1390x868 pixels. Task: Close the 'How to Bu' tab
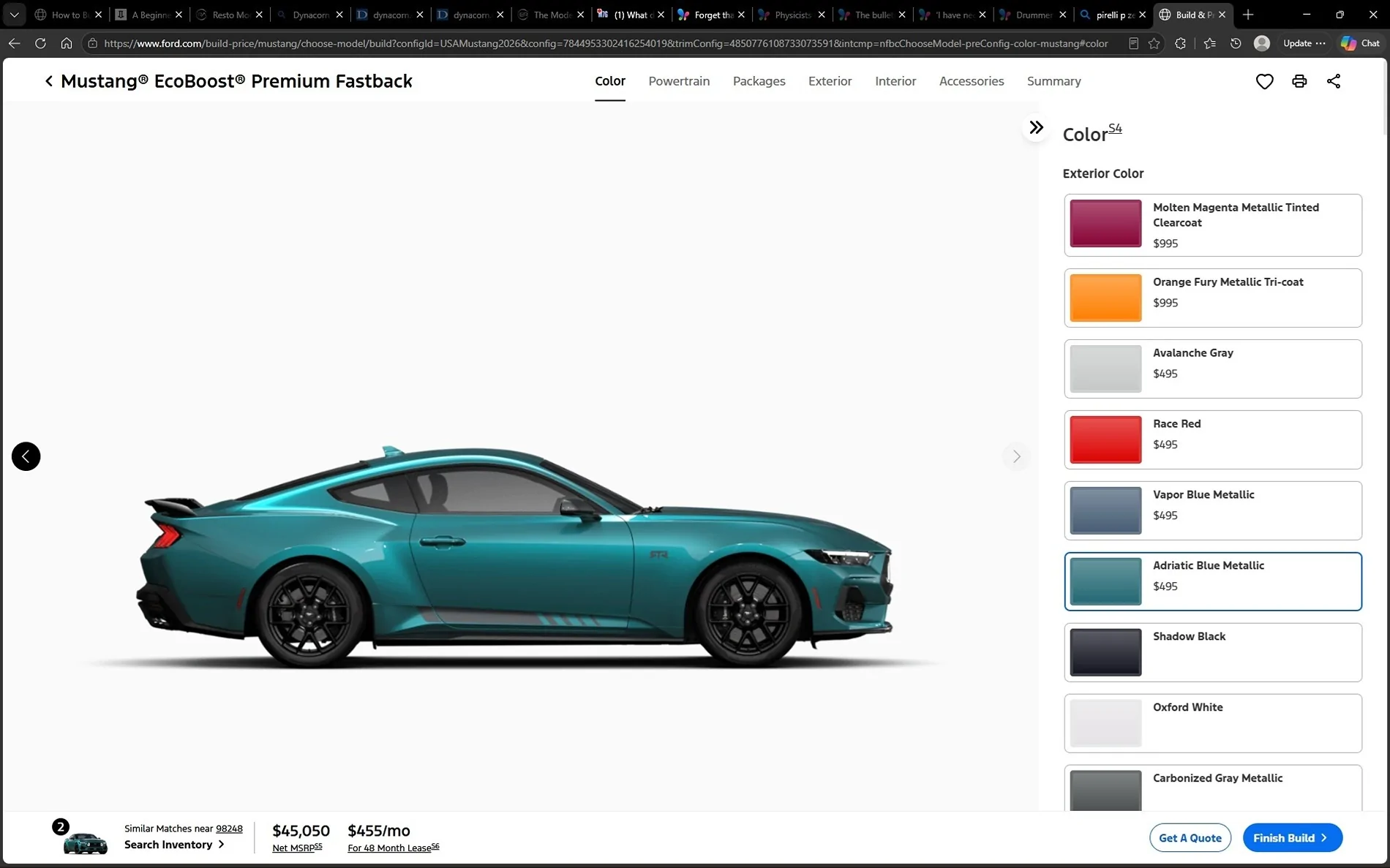[x=98, y=15]
